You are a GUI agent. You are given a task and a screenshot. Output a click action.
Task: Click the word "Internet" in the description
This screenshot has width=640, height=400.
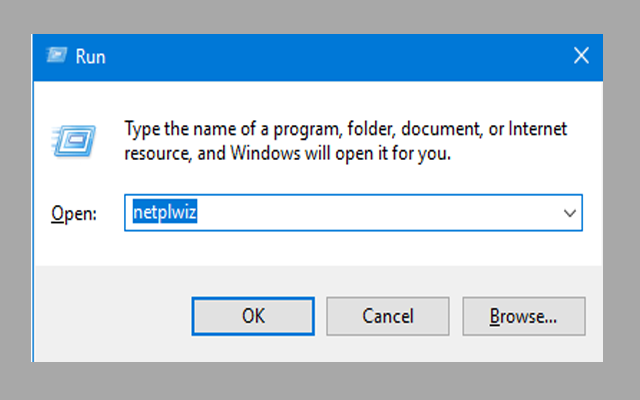tap(538, 130)
